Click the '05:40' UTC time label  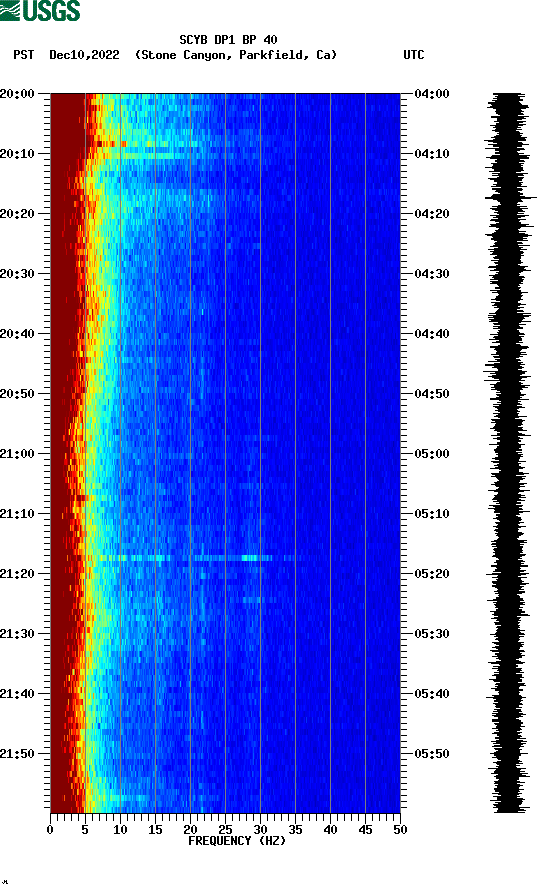point(432,694)
